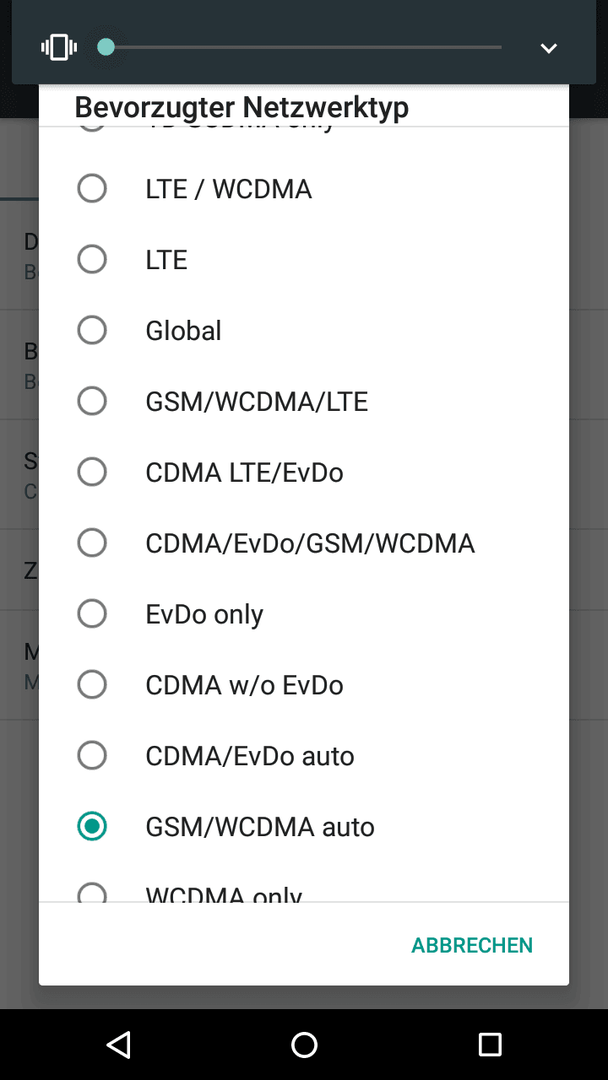Viewport: 608px width, 1080px height.
Task: Tap the Android home circle icon
Action: (304, 1044)
